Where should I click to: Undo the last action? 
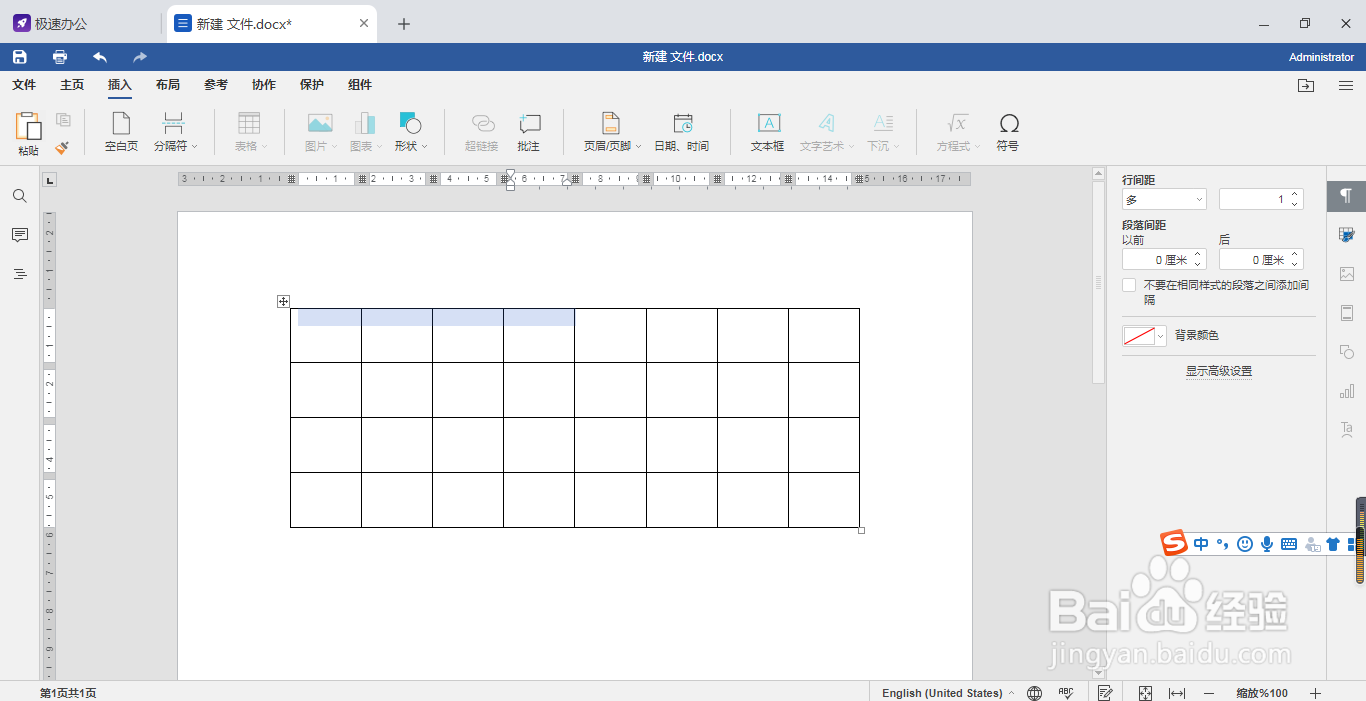100,57
